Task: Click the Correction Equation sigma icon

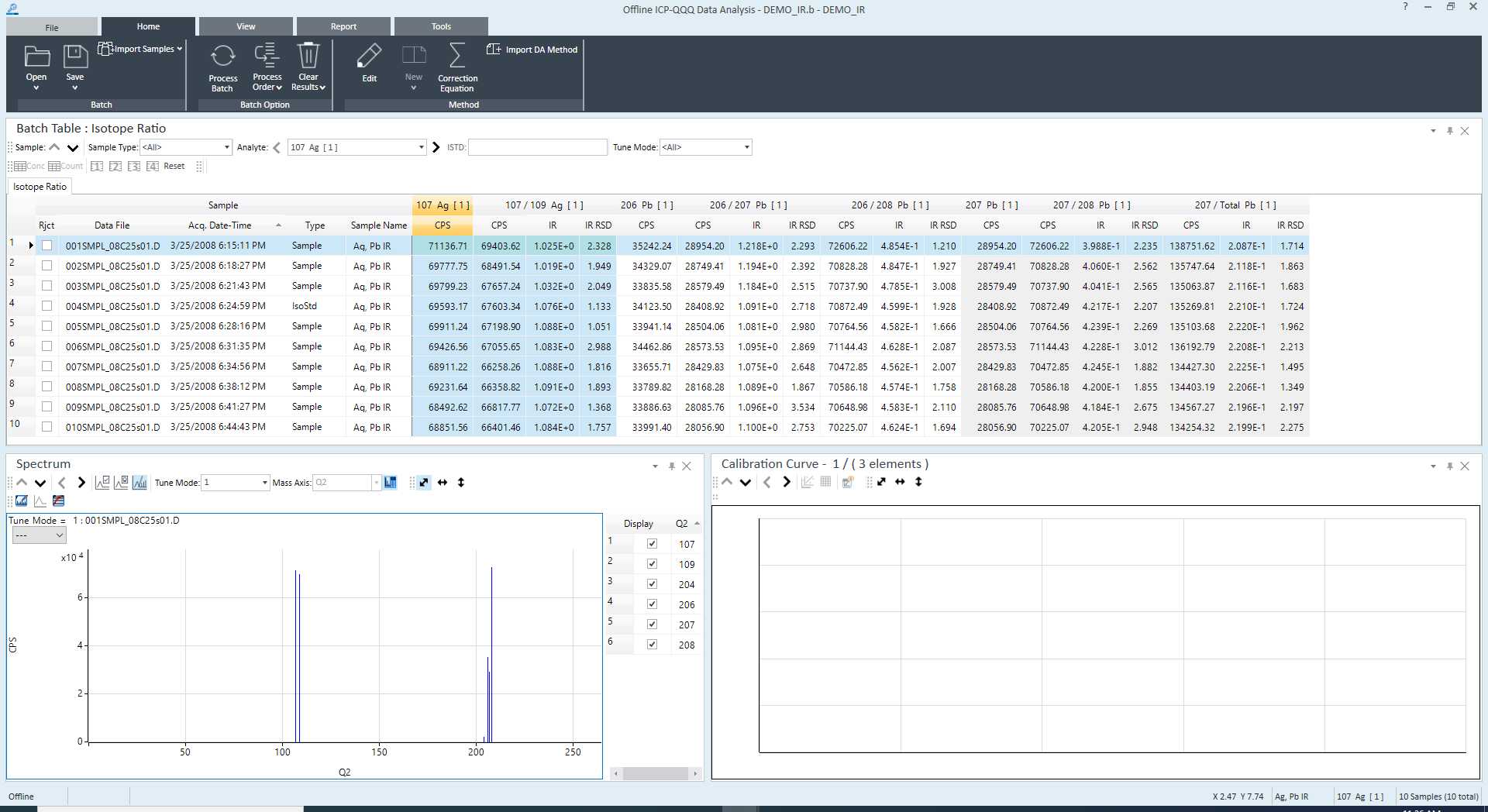Action: (457, 56)
